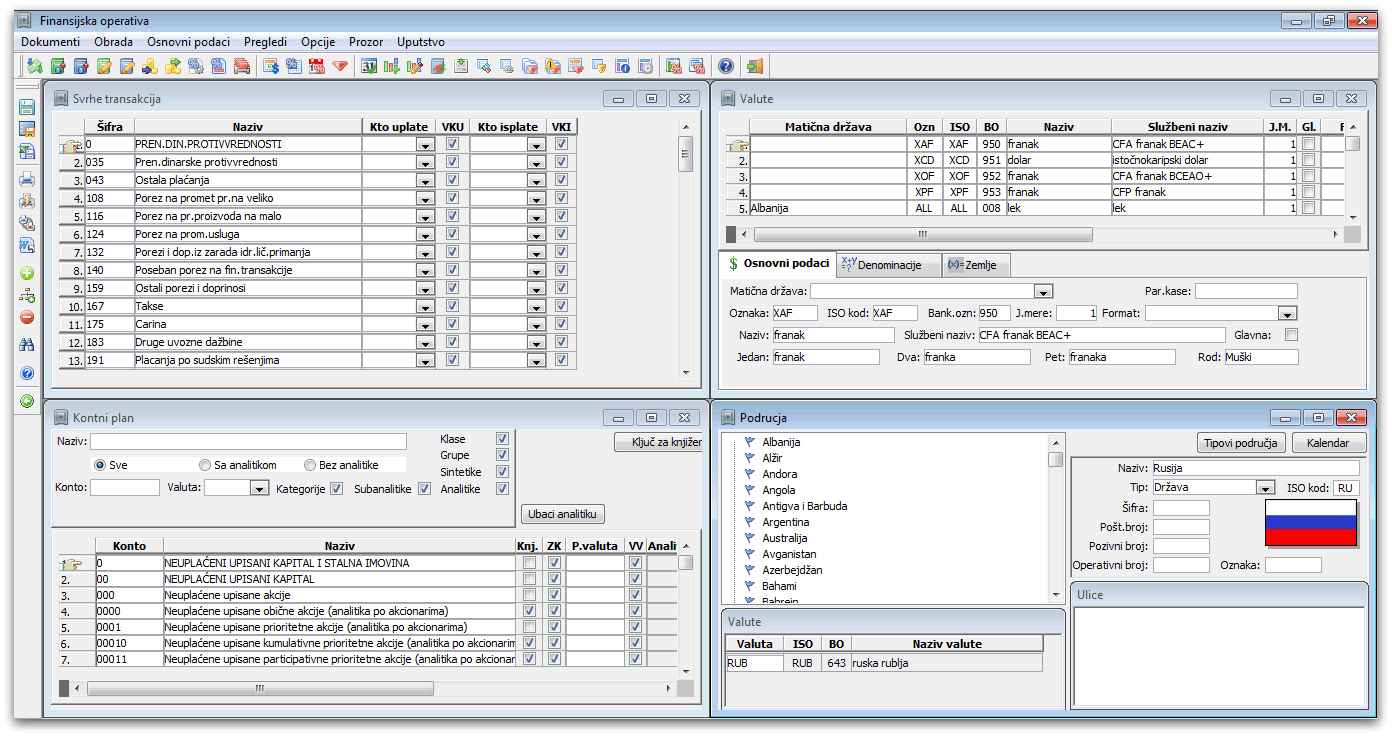Expand the Matična država dropdown
1392x737 pixels.
coord(1043,291)
